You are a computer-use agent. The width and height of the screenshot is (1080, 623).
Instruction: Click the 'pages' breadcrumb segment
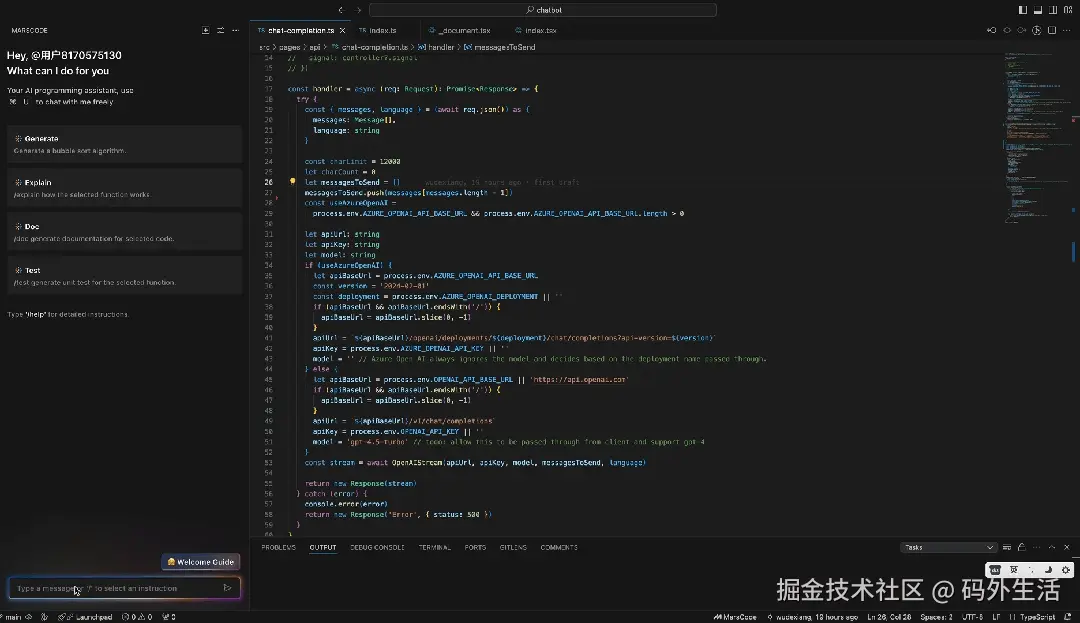[x=289, y=47]
